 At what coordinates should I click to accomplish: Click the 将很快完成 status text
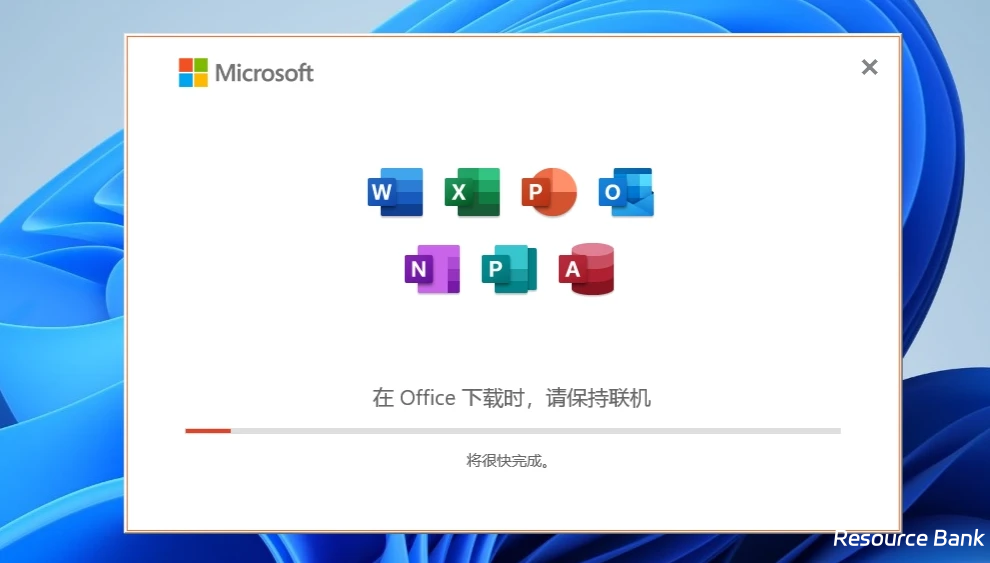pyautogui.click(x=508, y=461)
